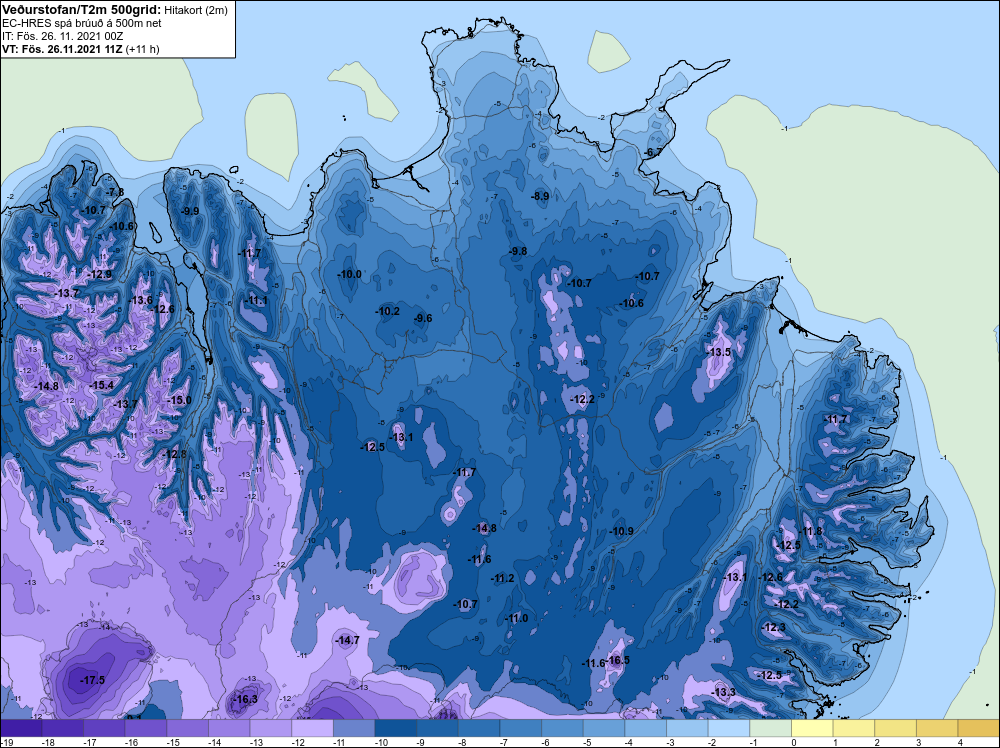Click the 0 label on the legend scale
The height and width of the screenshot is (748, 1000).
(x=793, y=742)
